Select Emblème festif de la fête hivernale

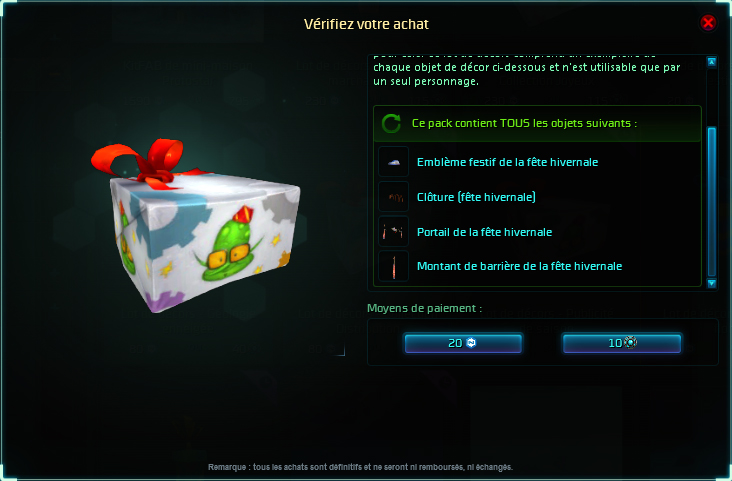click(x=507, y=162)
